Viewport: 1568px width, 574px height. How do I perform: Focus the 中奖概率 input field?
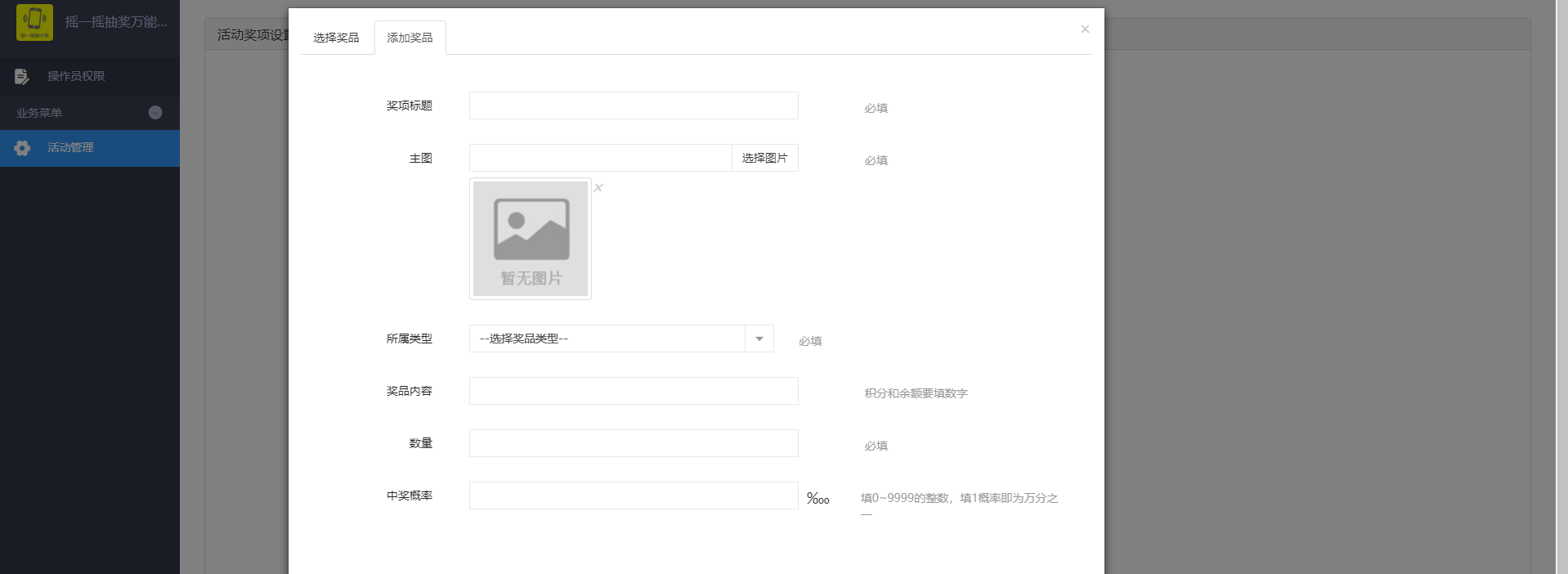click(634, 496)
